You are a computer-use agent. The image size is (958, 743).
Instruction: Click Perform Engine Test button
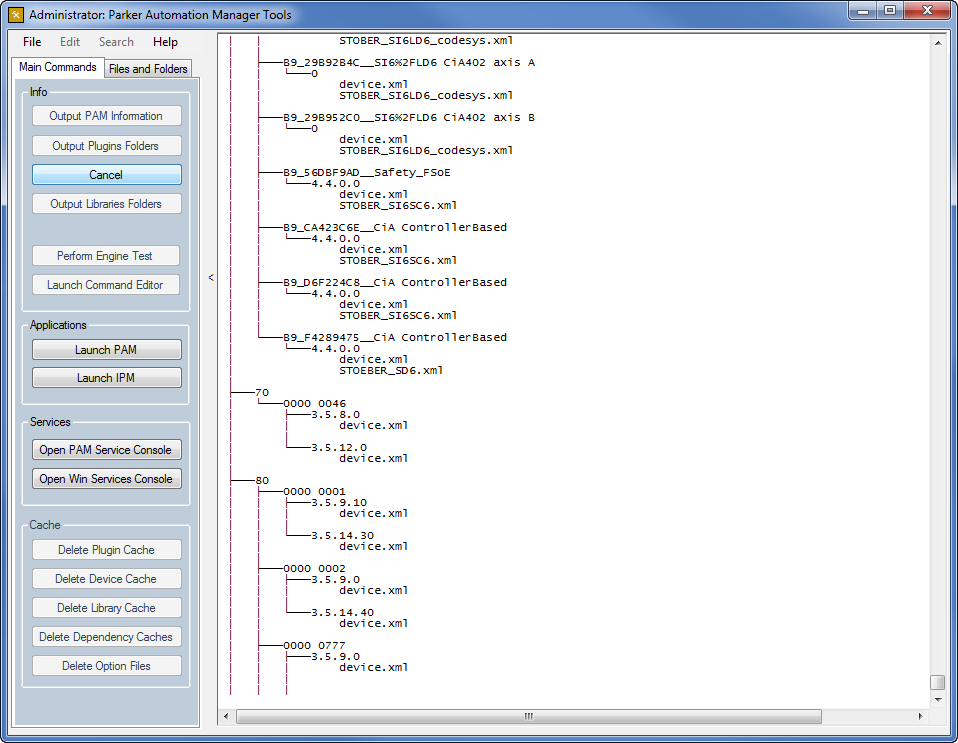106,255
